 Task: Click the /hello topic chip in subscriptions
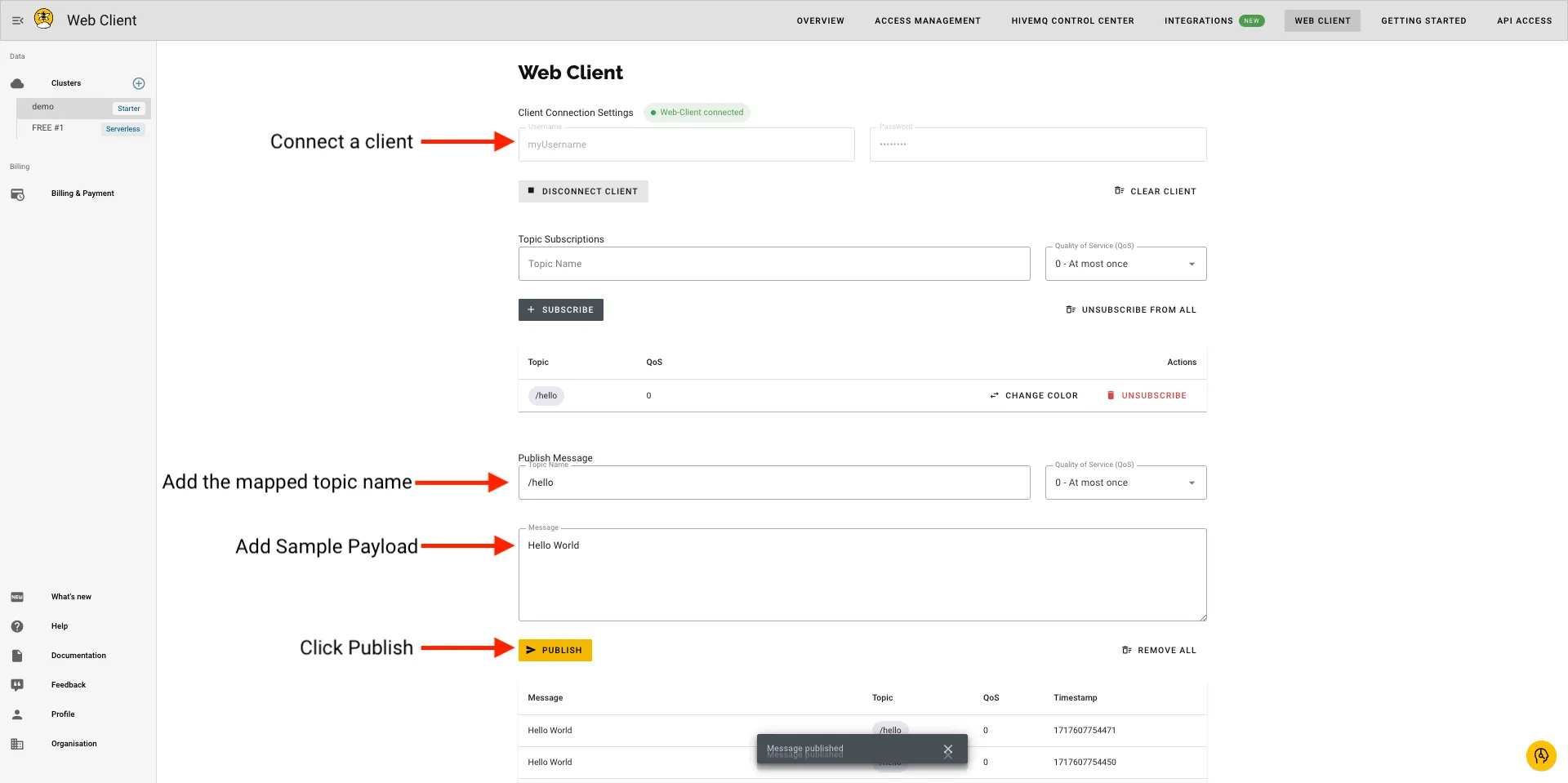click(546, 396)
